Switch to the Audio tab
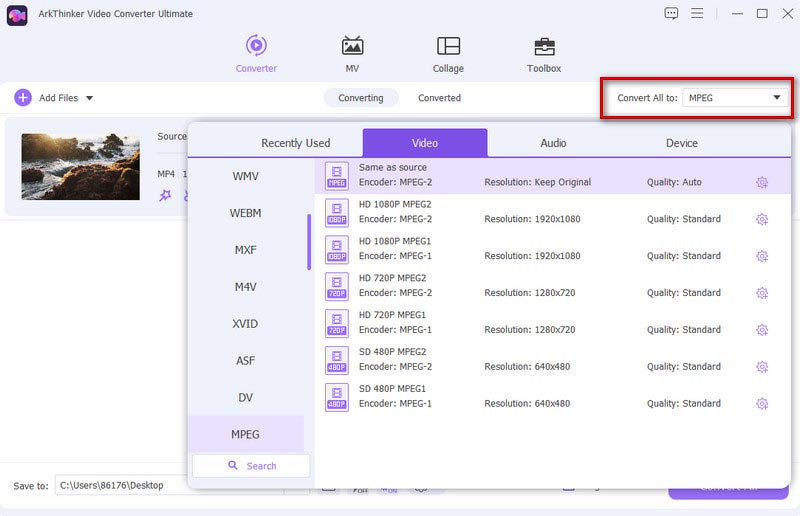 pos(553,143)
